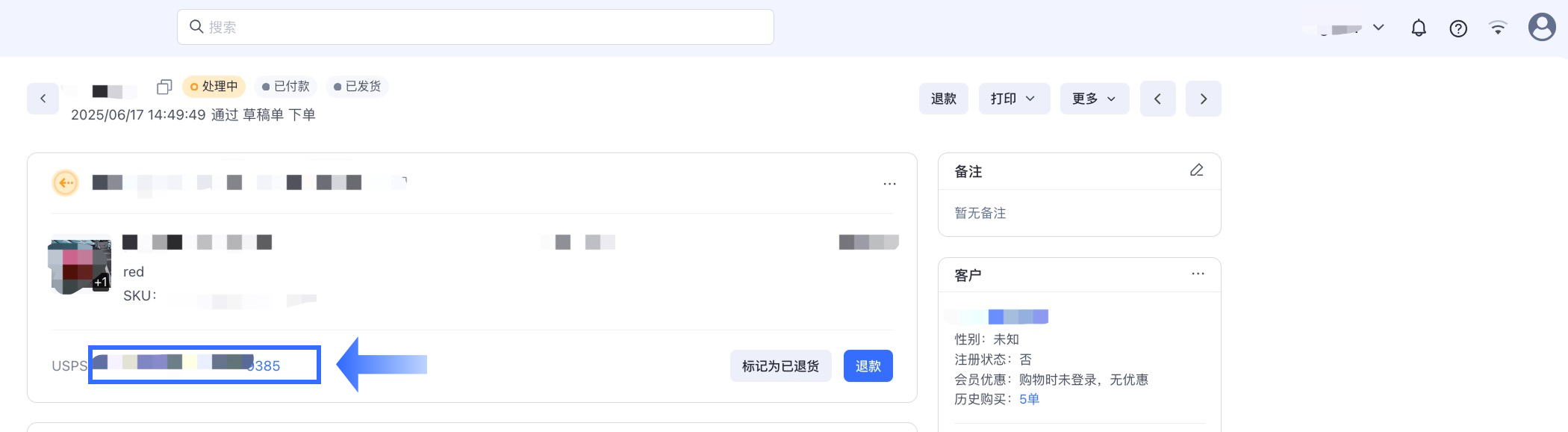
Task: Click the 已发货 status tag
Action: click(357, 87)
